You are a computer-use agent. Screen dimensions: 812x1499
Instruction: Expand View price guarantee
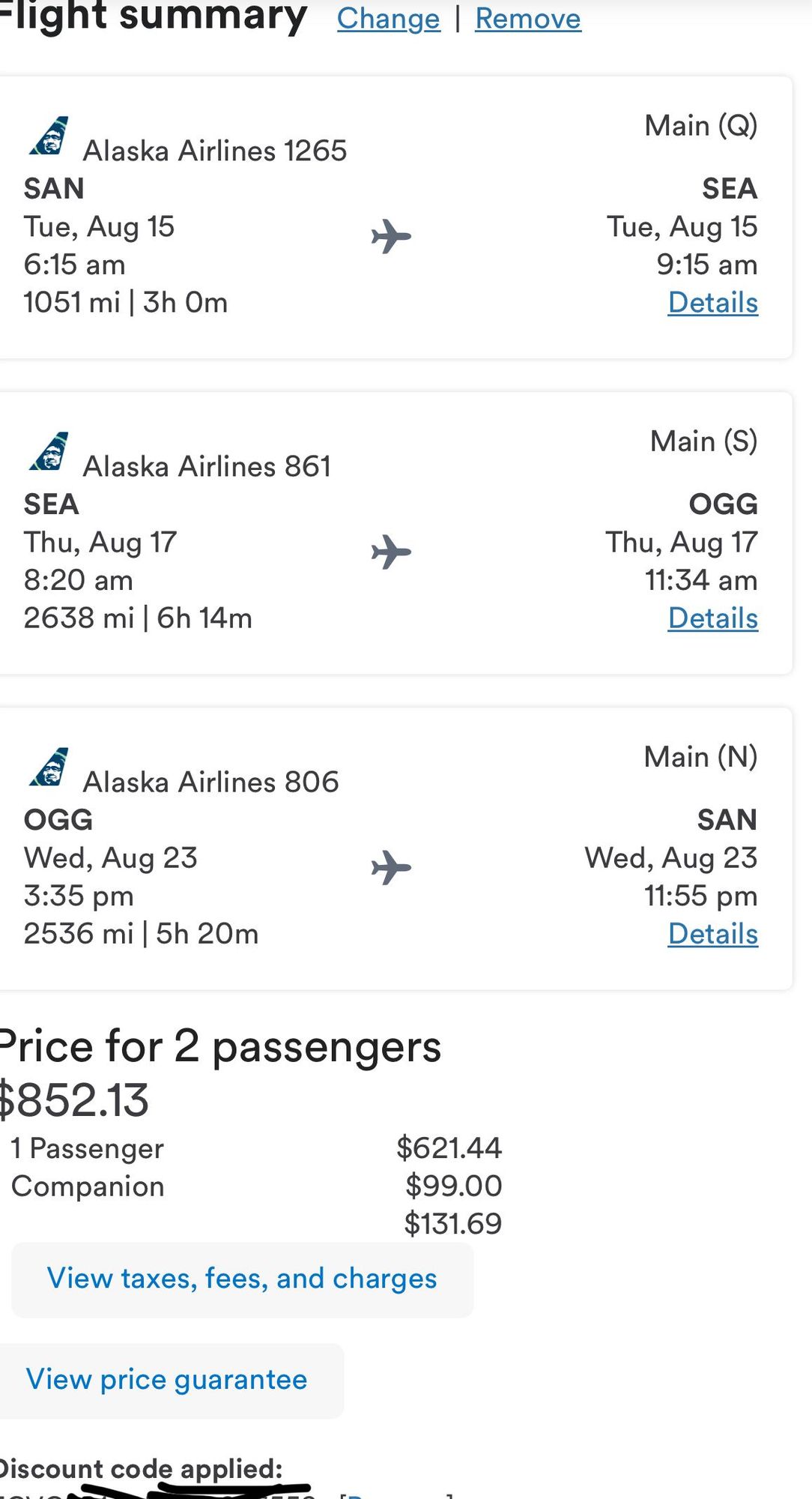[167, 1380]
